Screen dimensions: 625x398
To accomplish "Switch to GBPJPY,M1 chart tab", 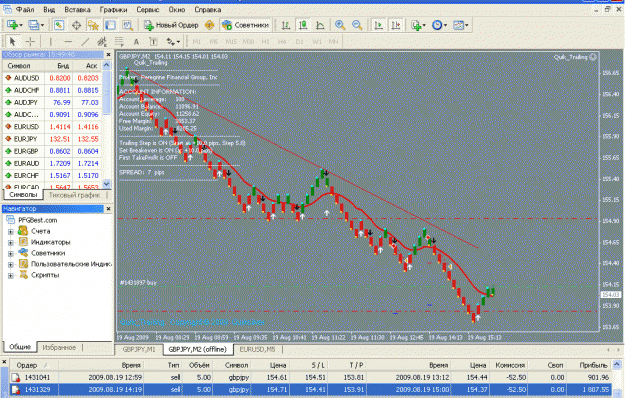I will click(x=139, y=349).
